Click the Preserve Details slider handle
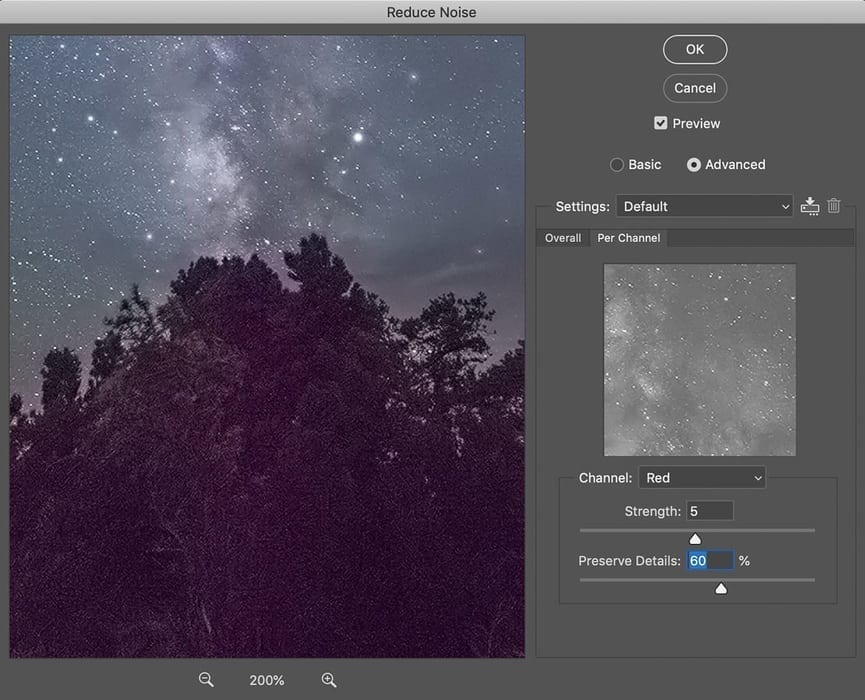The height and width of the screenshot is (700, 865). (721, 589)
